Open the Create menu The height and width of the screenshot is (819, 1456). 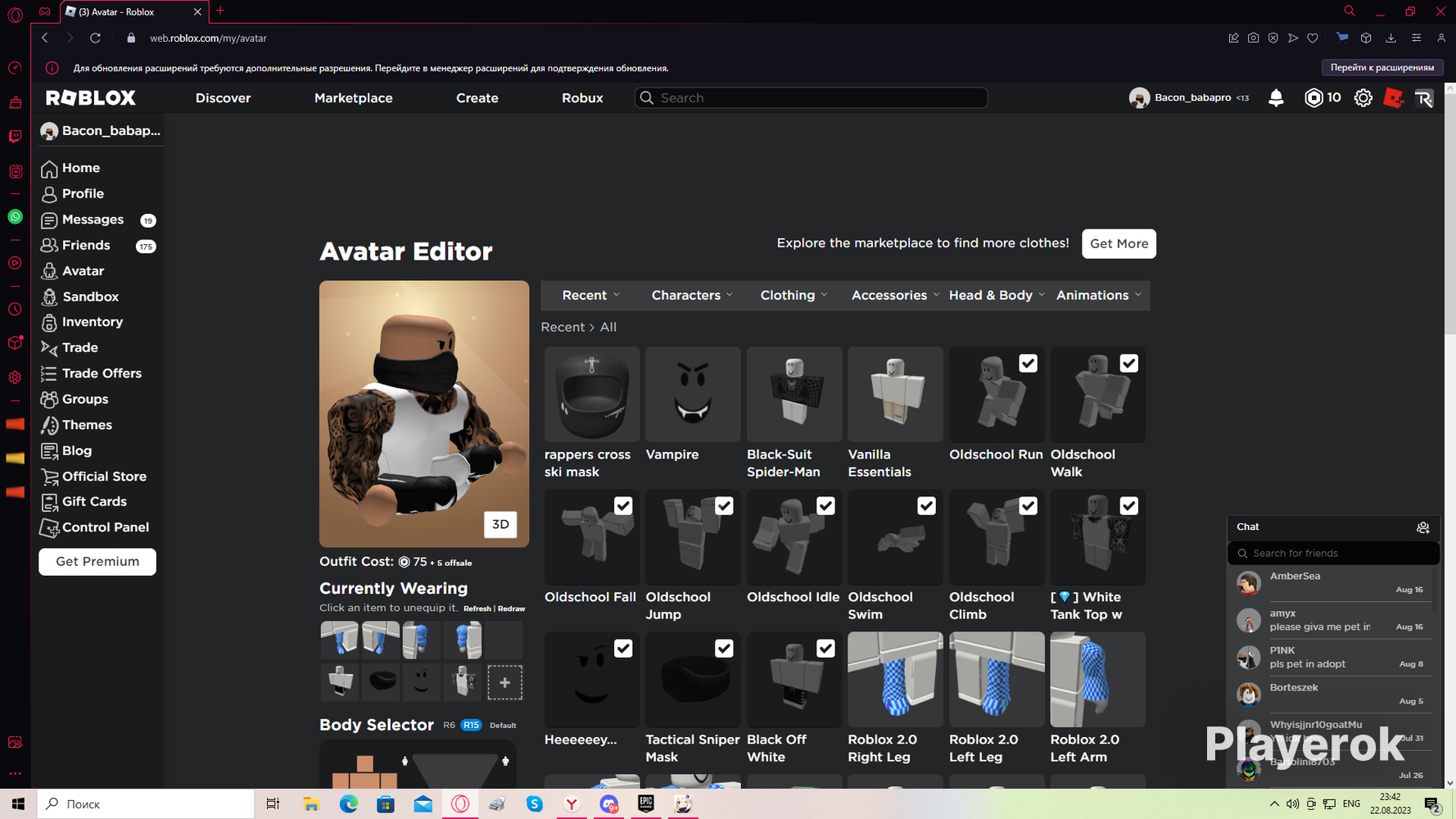[x=477, y=97]
